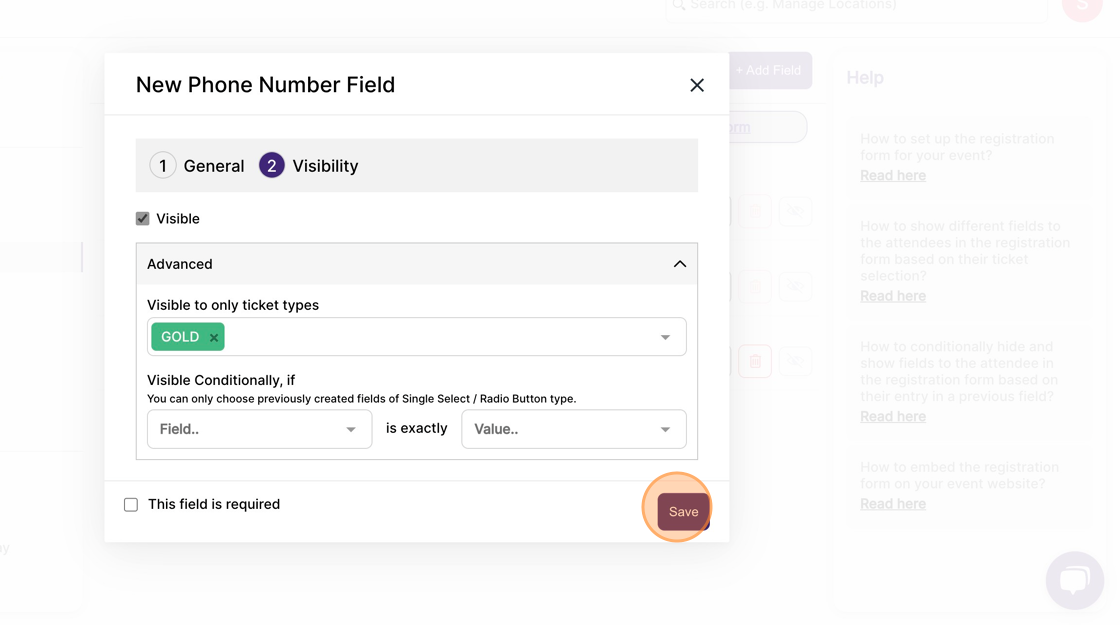This screenshot has height=625, width=1120.
Task: Open the ticket types dropdown arrow
Action: click(x=665, y=337)
